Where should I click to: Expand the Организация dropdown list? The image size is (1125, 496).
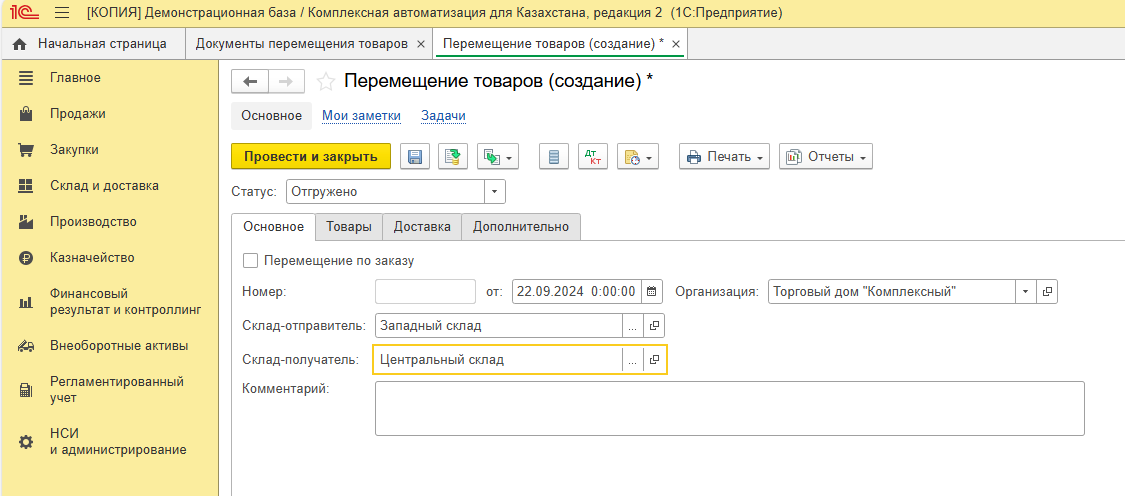coord(1026,292)
